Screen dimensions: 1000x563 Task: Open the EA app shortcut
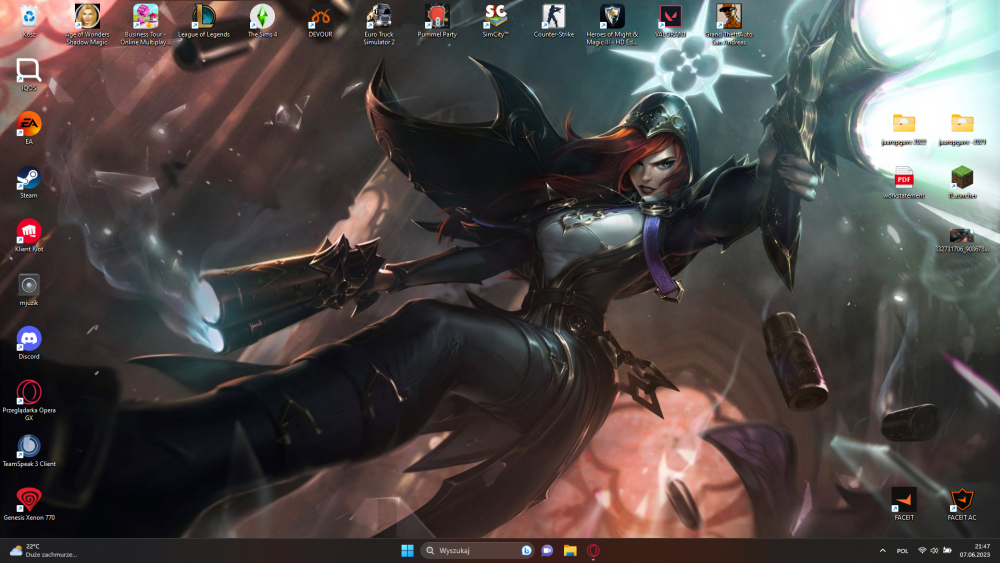(29, 129)
